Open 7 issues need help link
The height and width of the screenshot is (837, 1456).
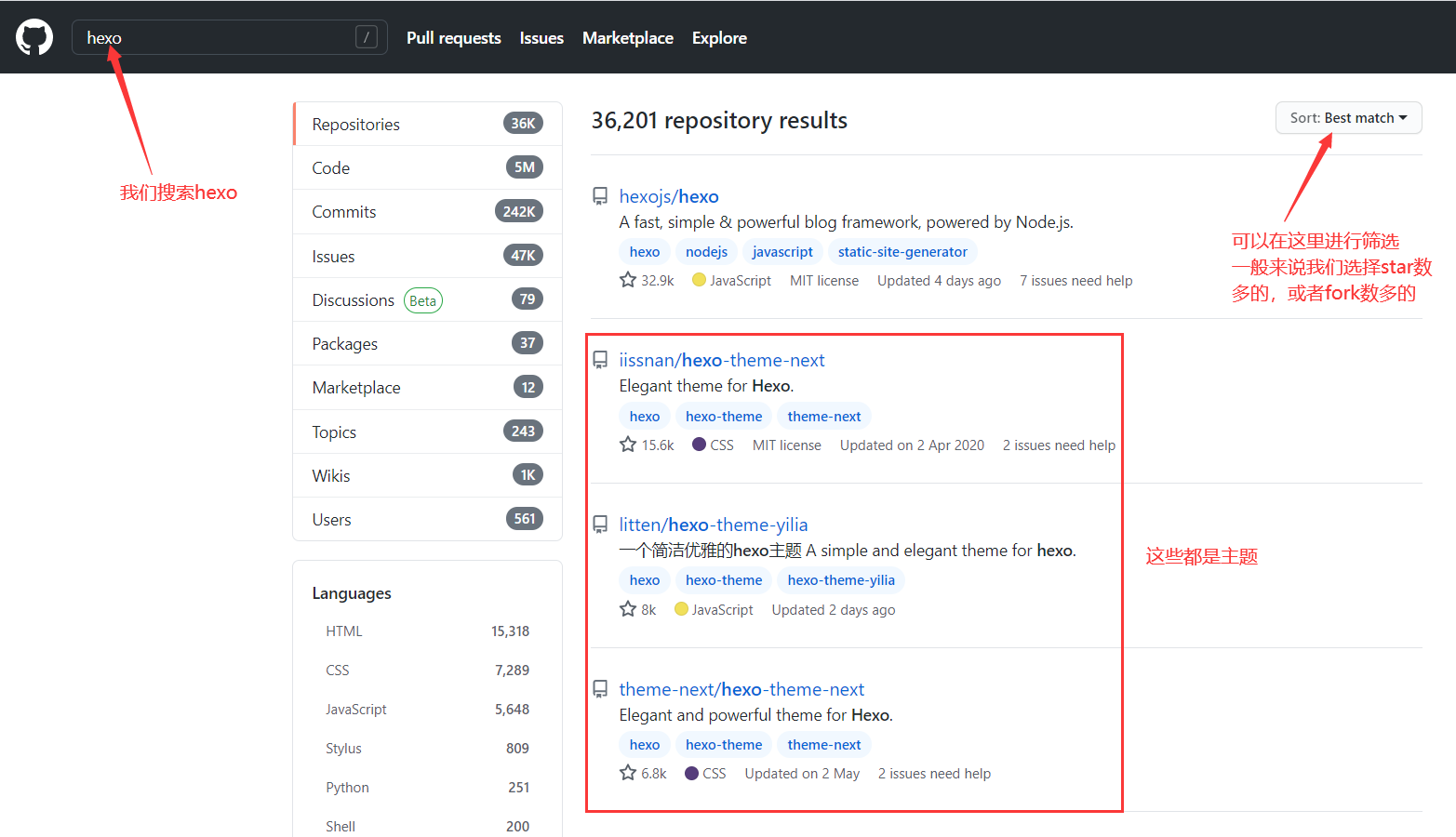tap(1076, 281)
